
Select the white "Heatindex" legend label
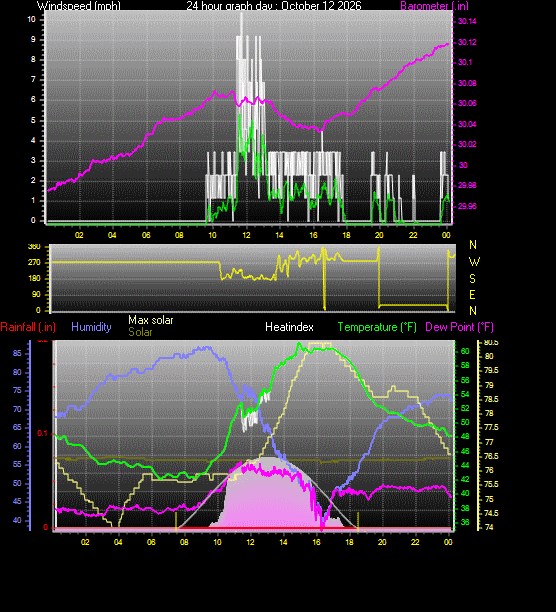(289, 327)
